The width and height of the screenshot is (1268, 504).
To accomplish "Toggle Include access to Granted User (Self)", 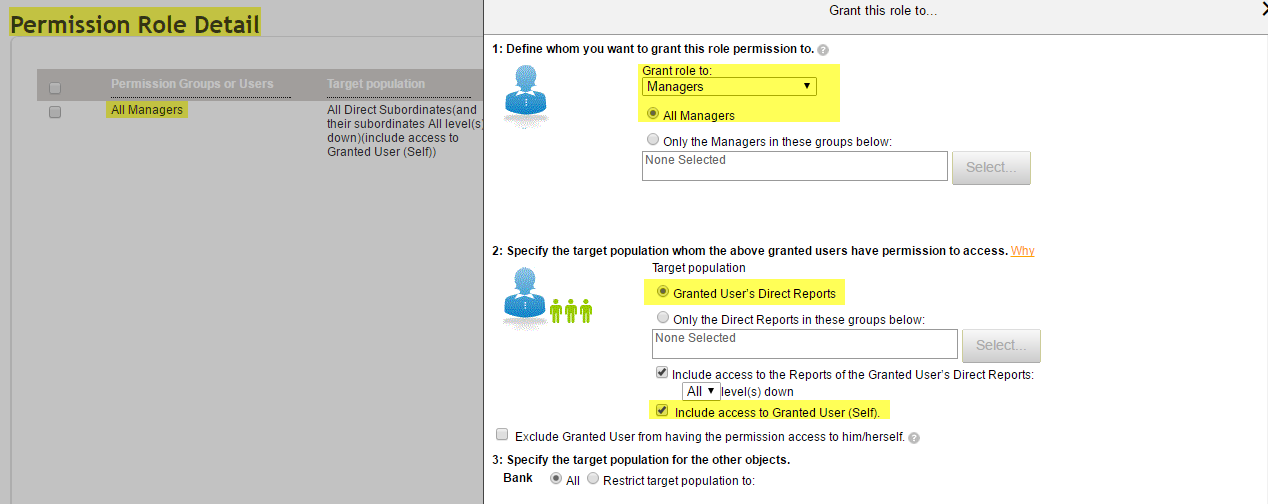I will (x=662, y=411).
